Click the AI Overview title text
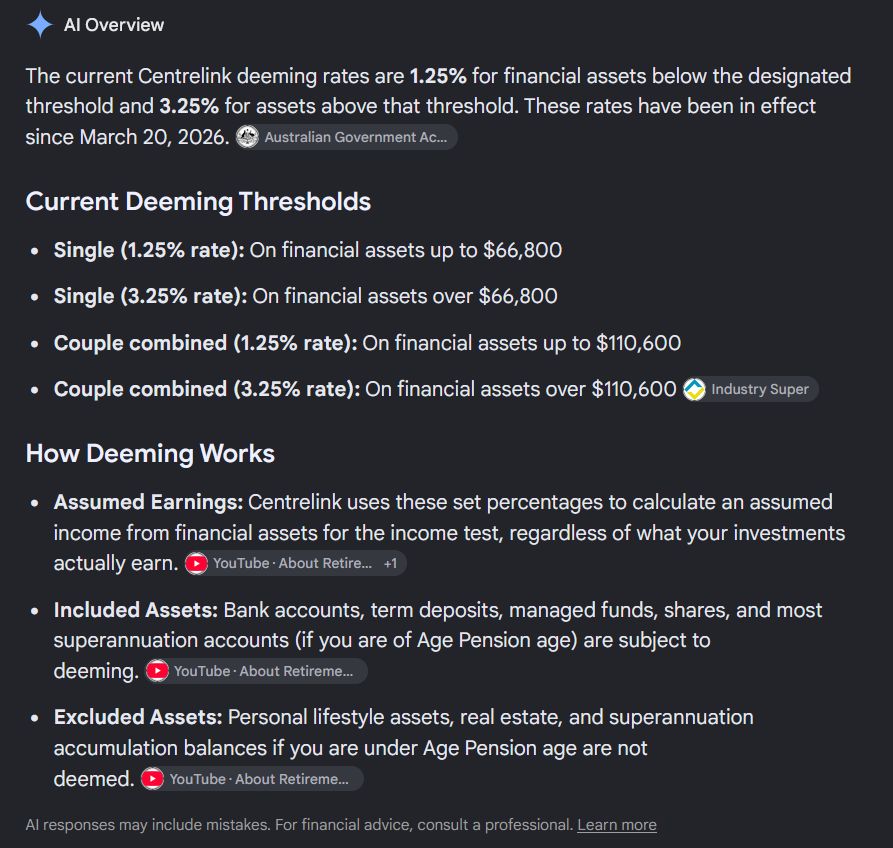The height and width of the screenshot is (848, 893). pos(114,25)
